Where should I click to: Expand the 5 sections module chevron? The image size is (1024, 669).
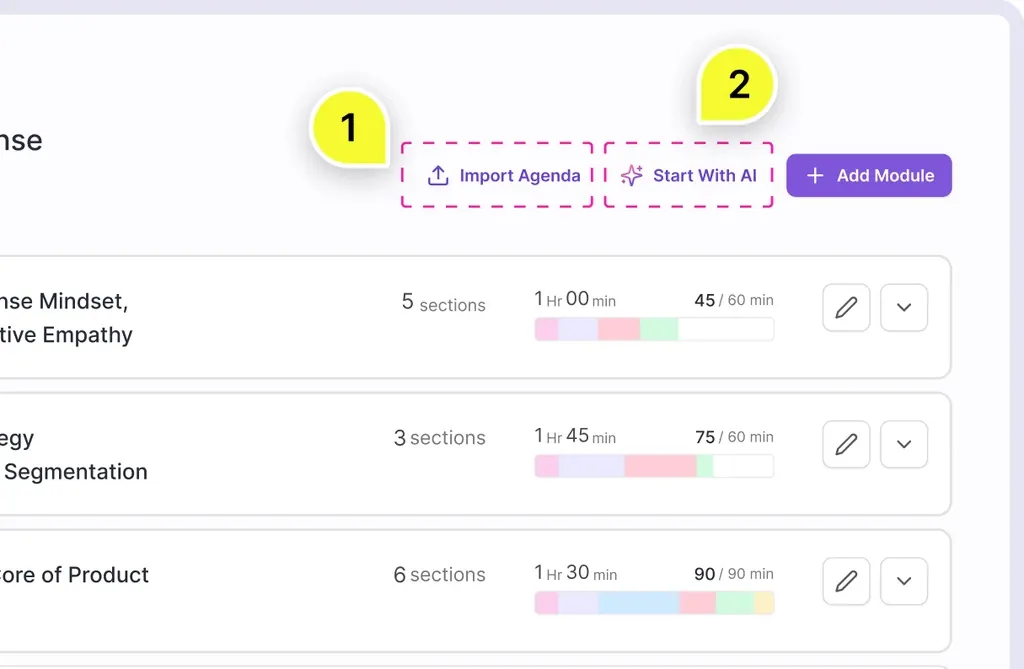click(904, 307)
